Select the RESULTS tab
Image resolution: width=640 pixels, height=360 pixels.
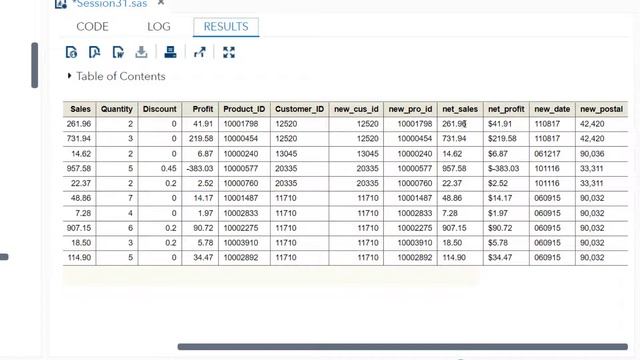(x=226, y=27)
